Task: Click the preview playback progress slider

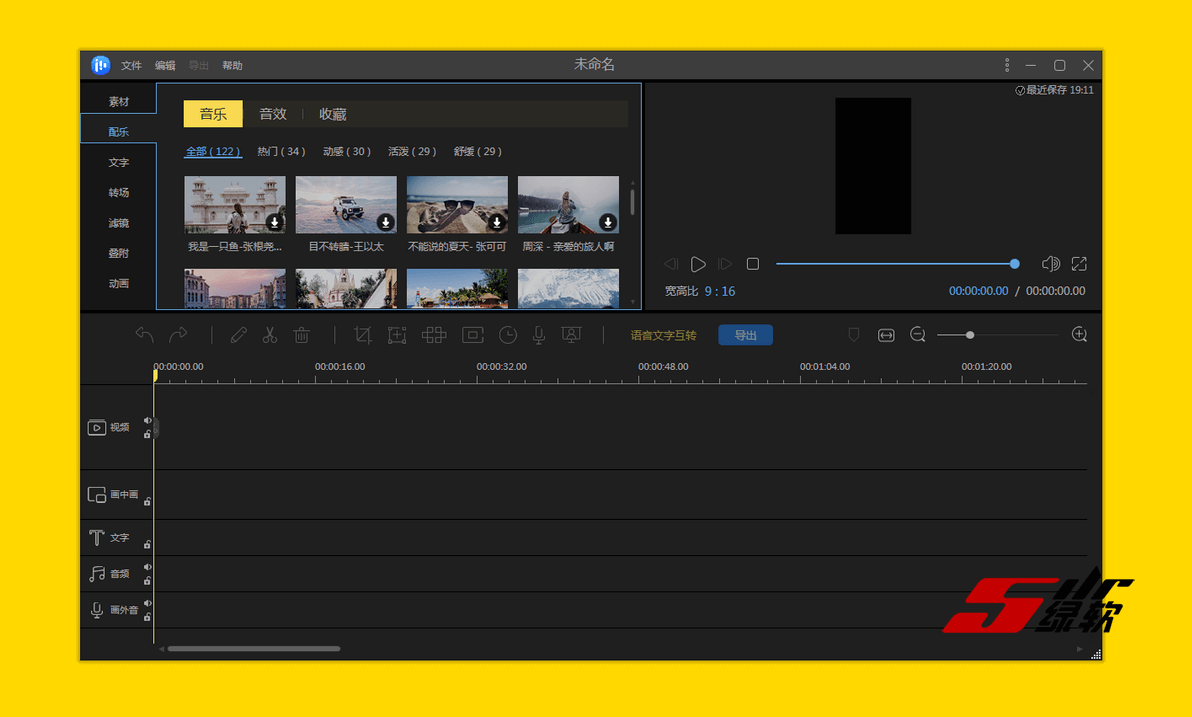Action: coord(895,264)
